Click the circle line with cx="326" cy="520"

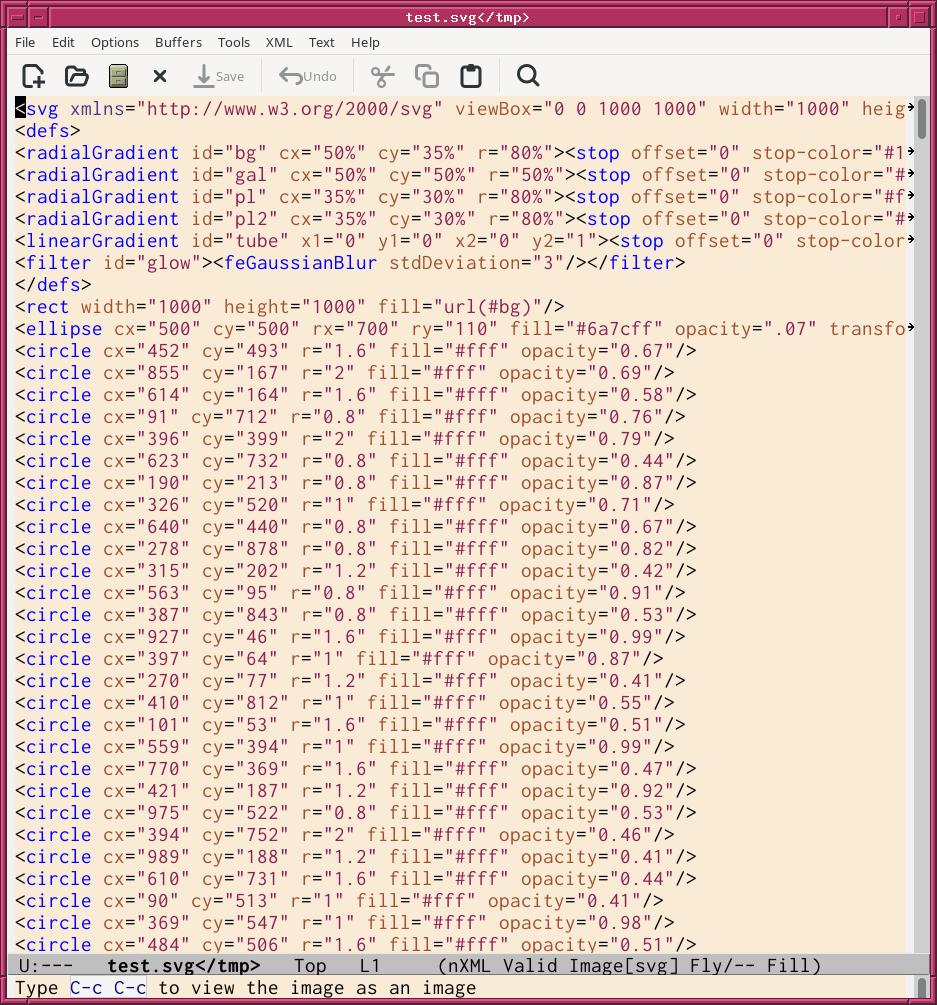345,504
